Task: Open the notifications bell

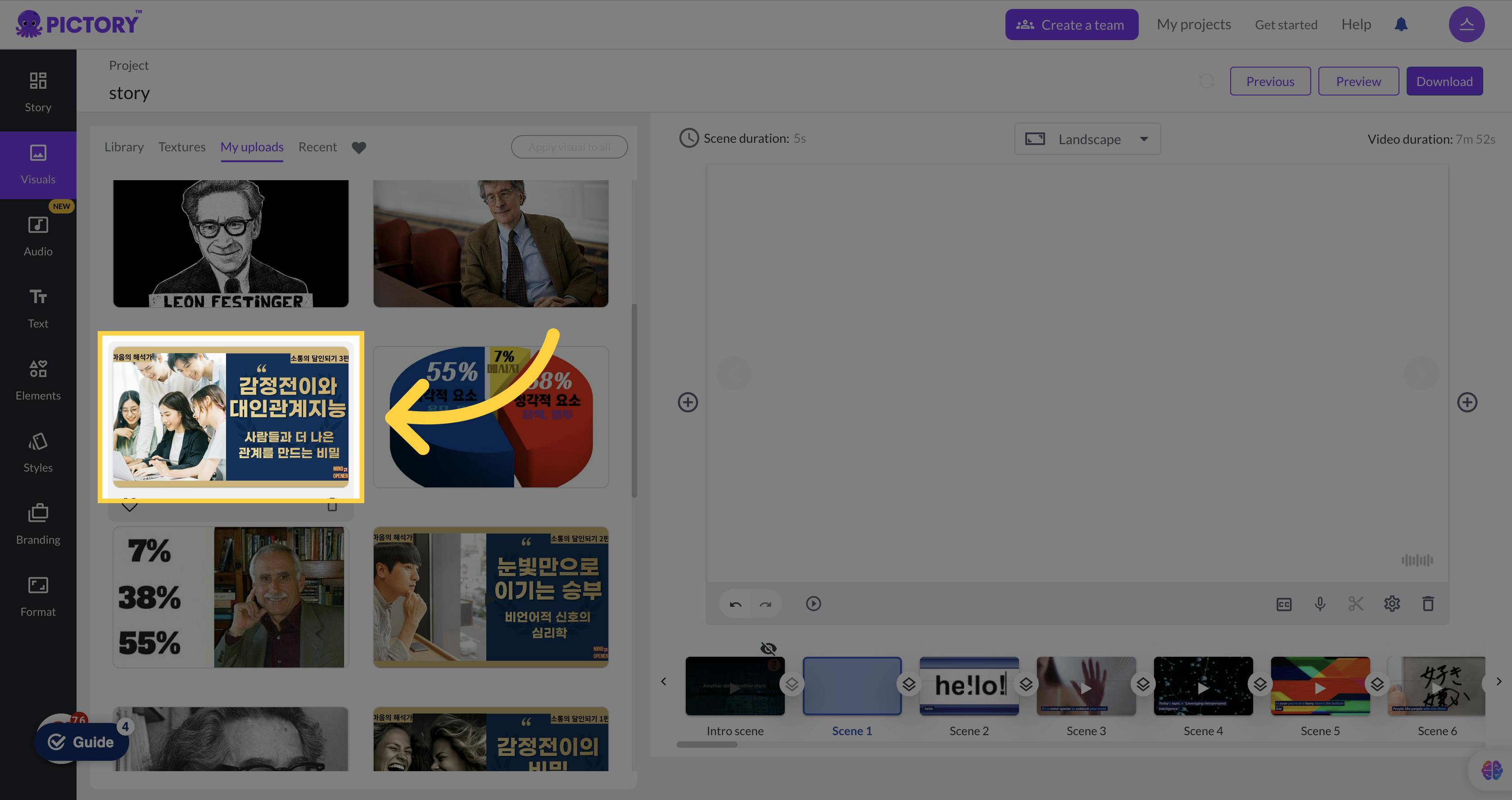Action: tap(1401, 25)
